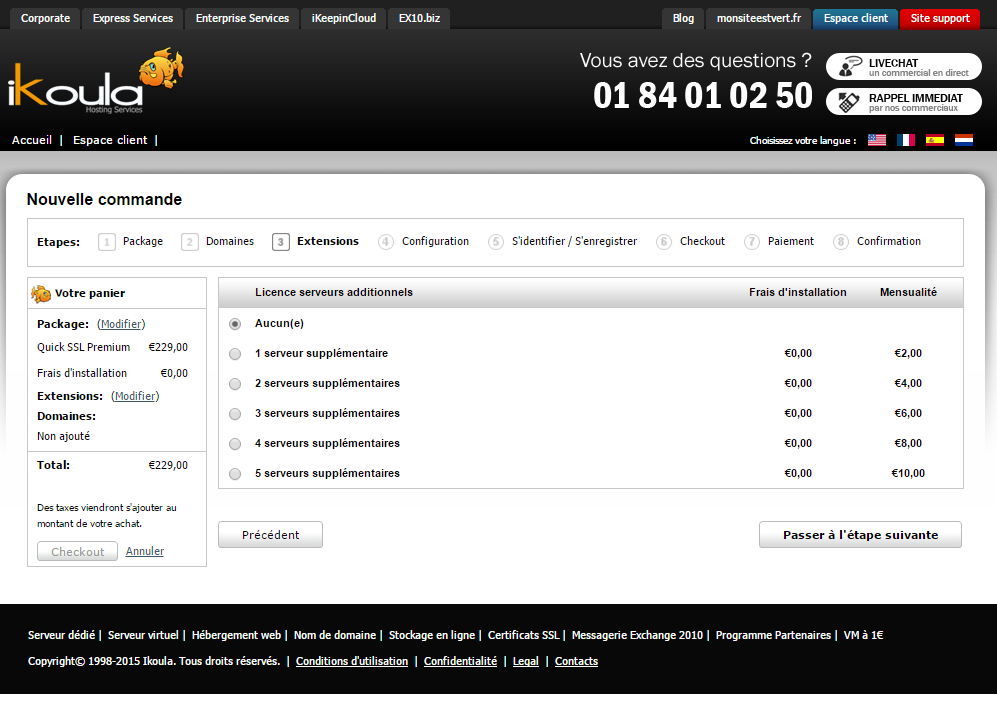Switch language using the French flag
The width and height of the screenshot is (997, 707).
point(906,140)
